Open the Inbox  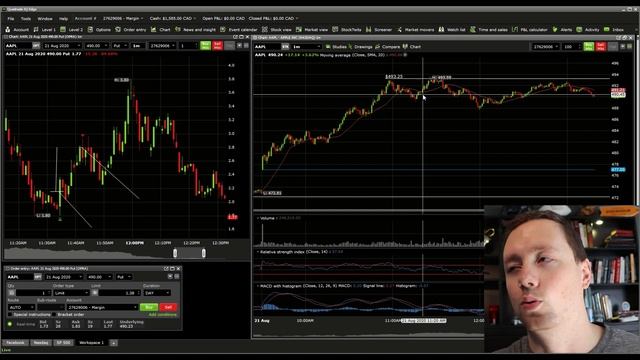tap(614, 29)
